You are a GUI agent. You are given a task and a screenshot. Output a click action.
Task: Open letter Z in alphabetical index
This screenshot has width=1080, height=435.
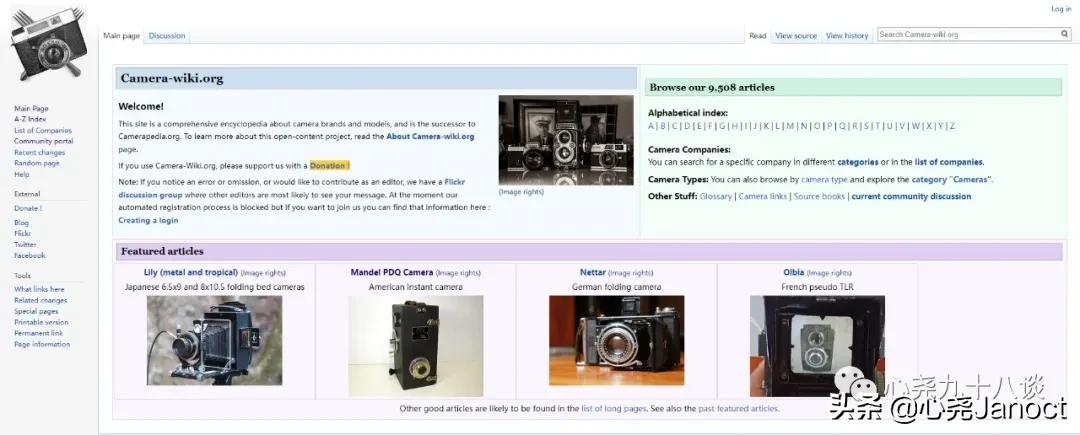(x=952, y=126)
